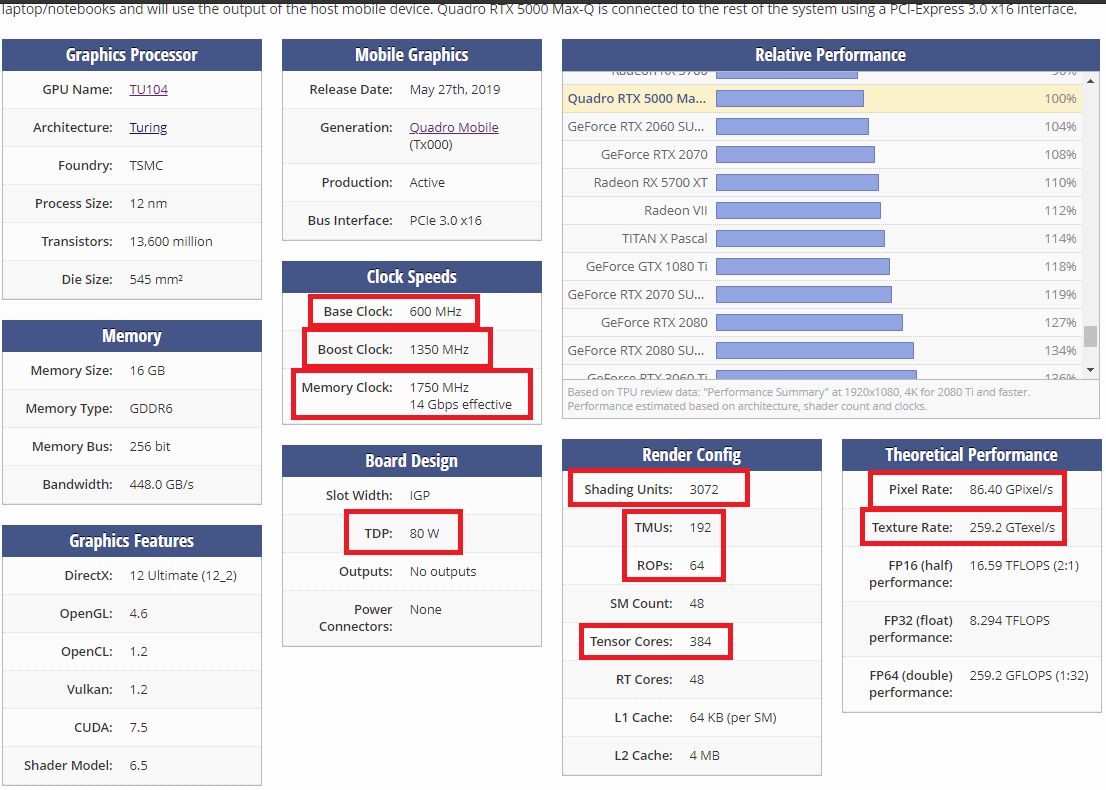Screen dimensions: 1106x790
Task: Click the Relative Performance scrollbar up arrow
Action: click(1090, 81)
